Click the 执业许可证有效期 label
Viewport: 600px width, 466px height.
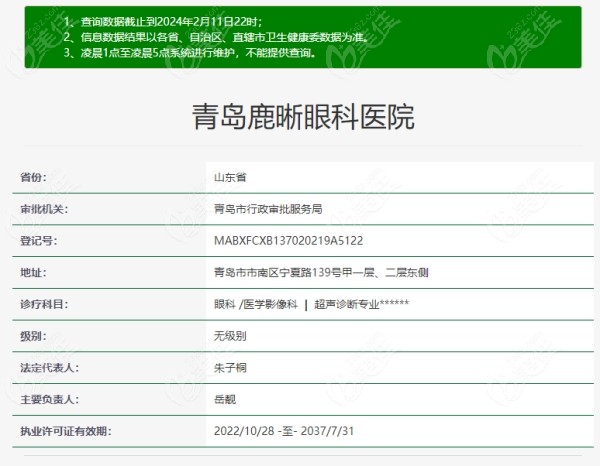pos(66,431)
